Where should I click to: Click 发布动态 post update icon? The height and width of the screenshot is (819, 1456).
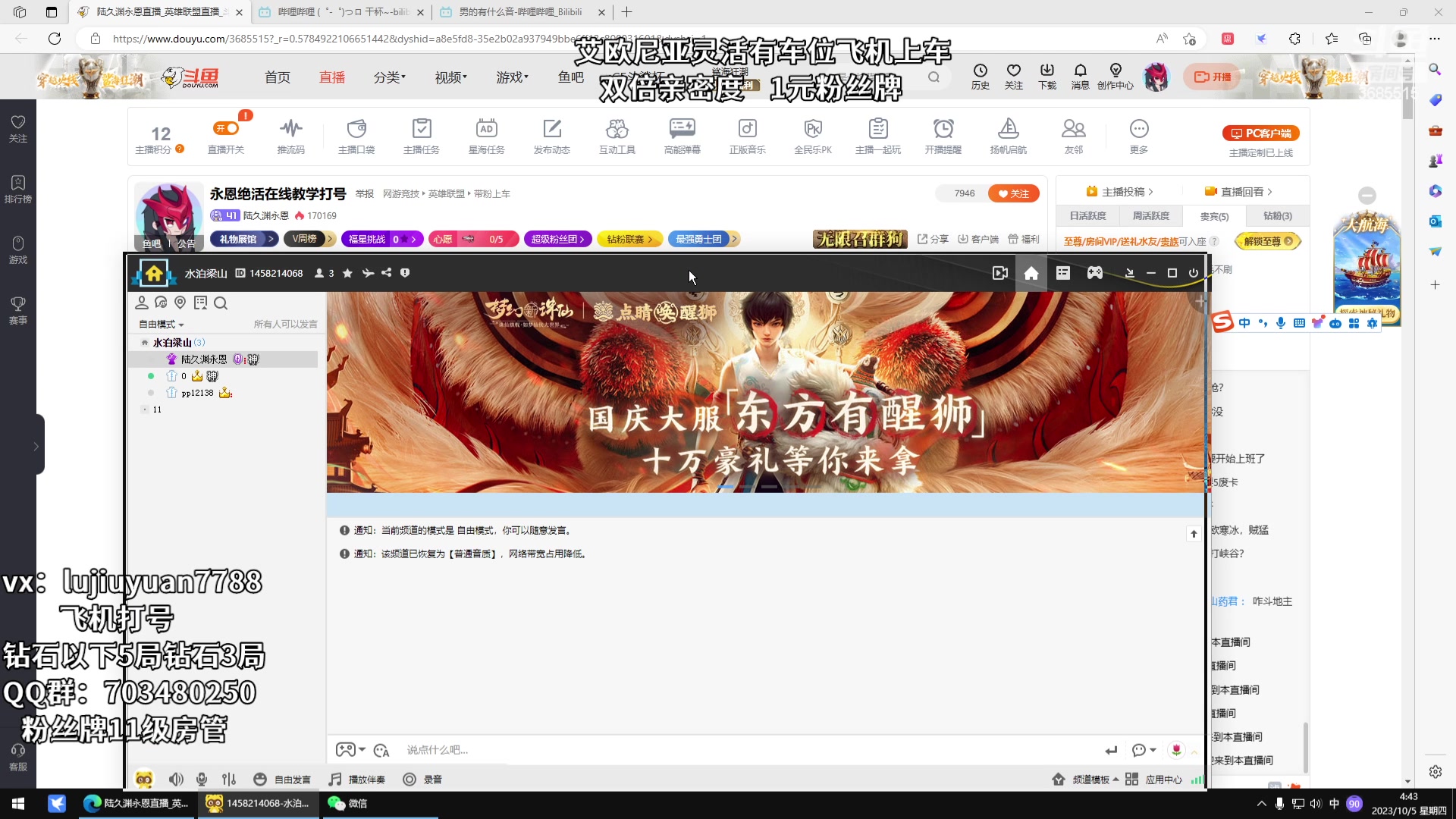click(x=551, y=136)
